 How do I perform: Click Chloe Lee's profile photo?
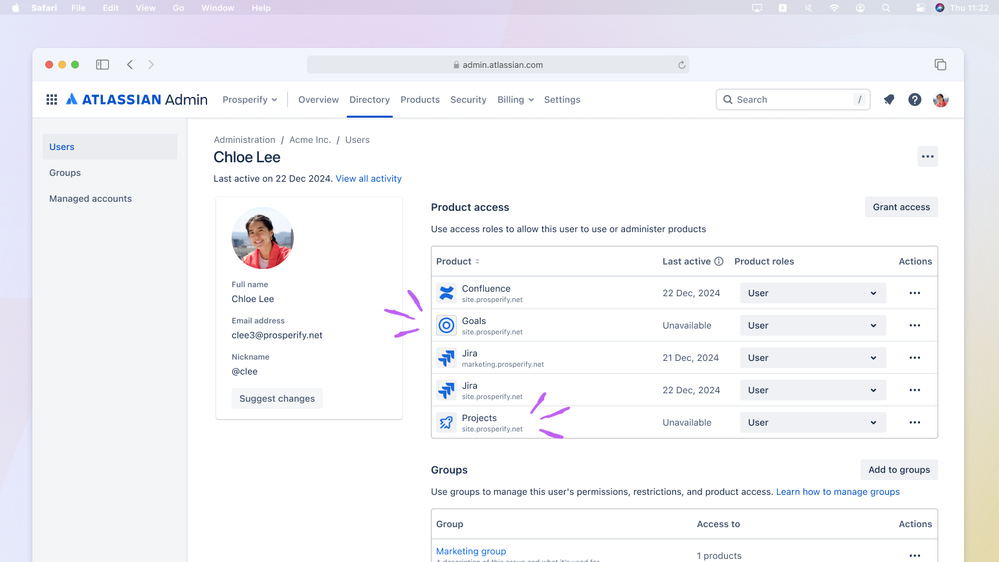[262, 238]
